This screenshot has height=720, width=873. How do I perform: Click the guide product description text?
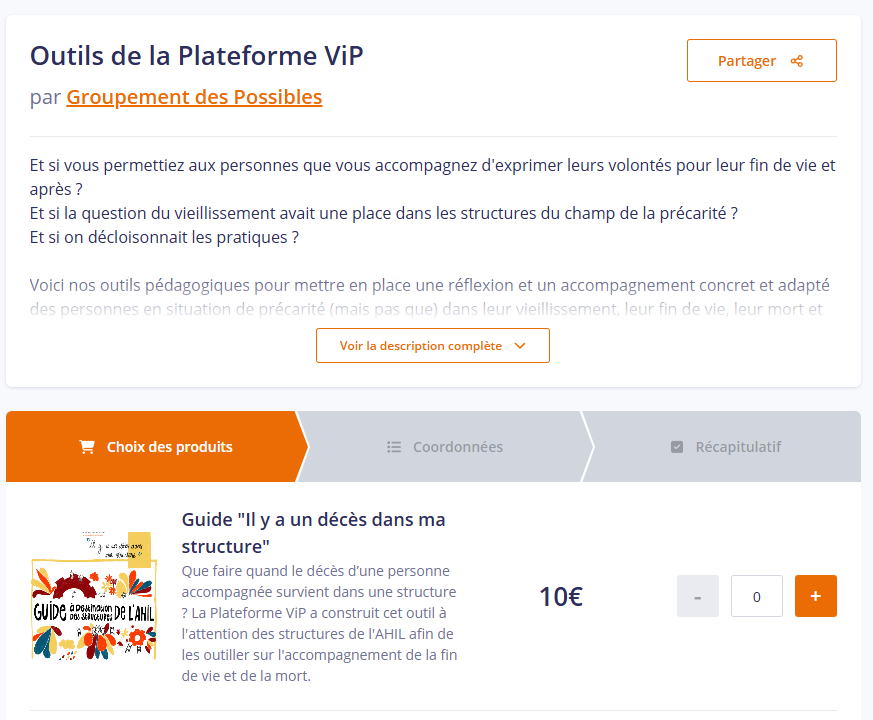click(x=320, y=623)
